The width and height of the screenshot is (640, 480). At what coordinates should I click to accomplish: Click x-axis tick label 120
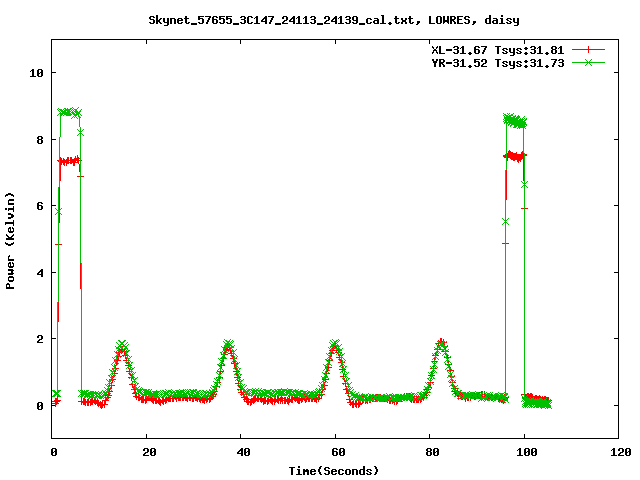coord(621,452)
